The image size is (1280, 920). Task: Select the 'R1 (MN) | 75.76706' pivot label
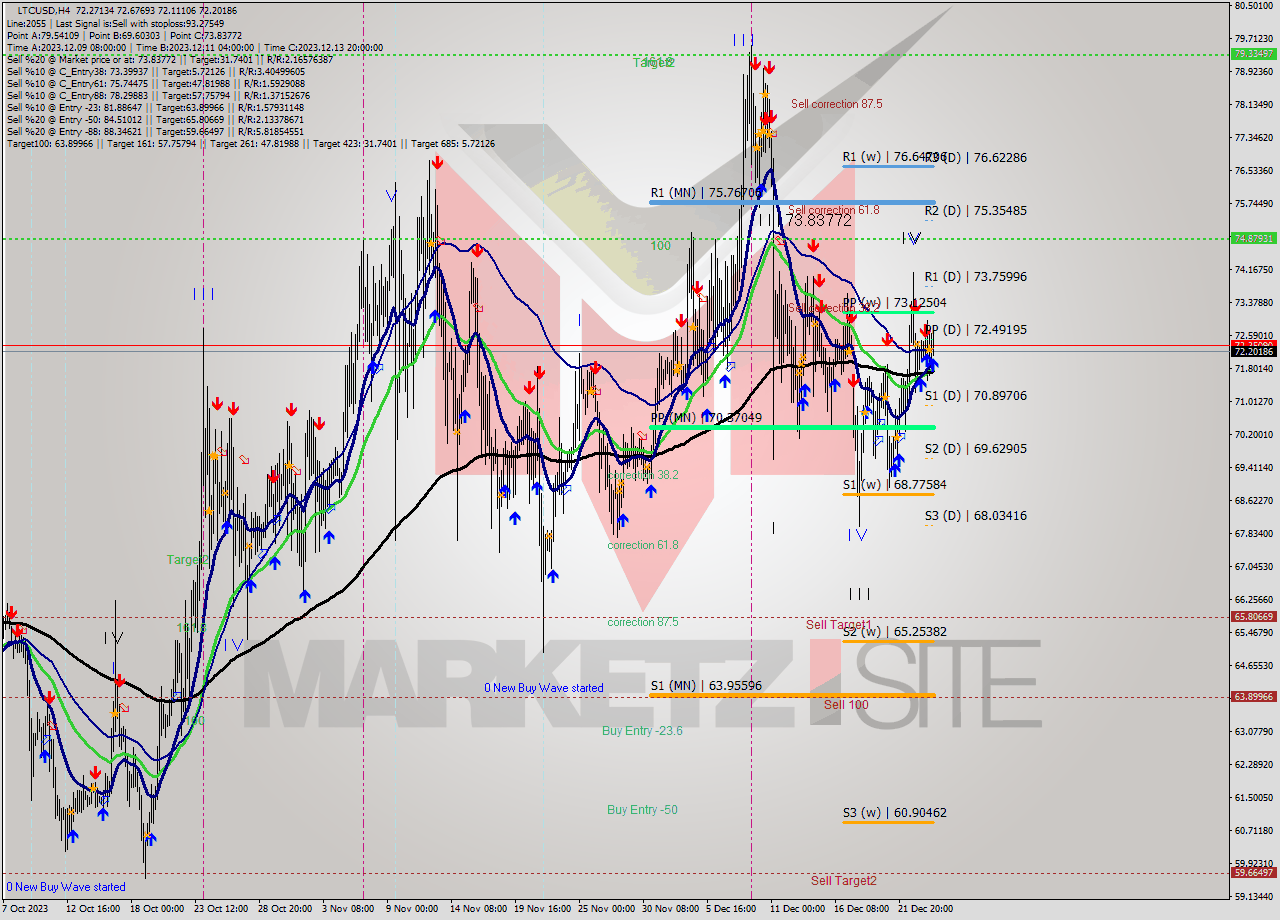(x=706, y=193)
